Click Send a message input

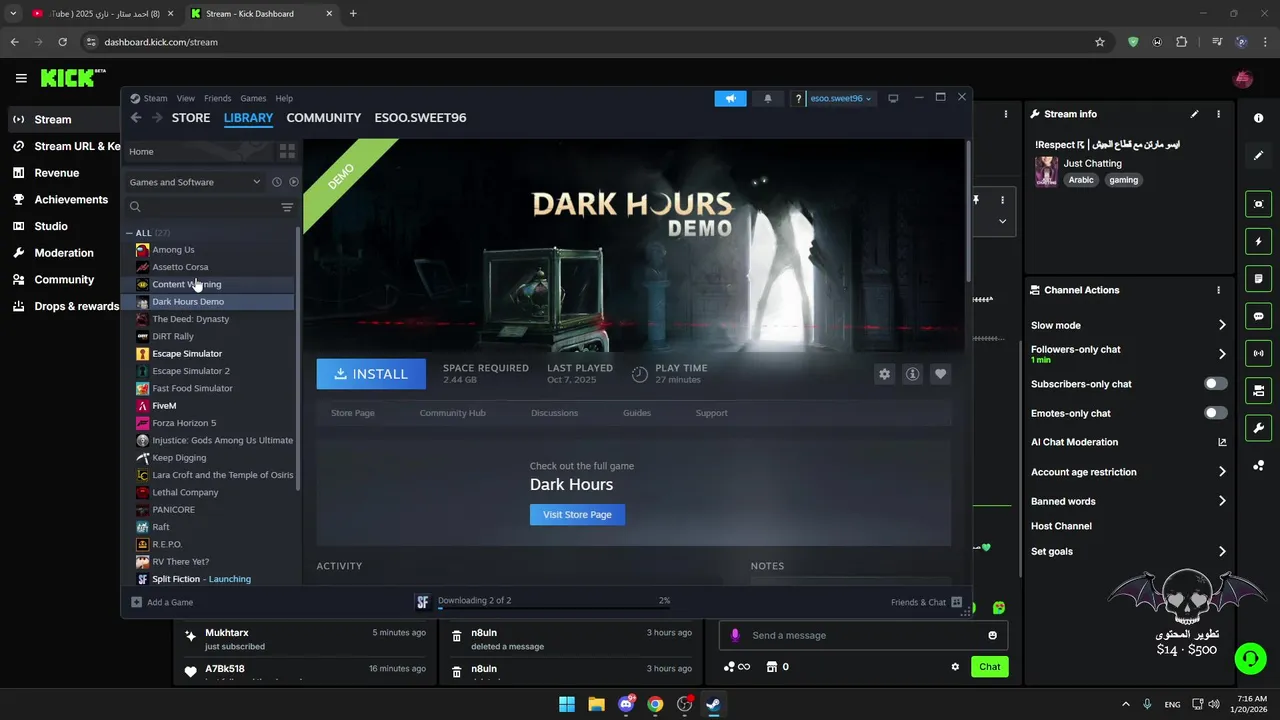[864, 635]
